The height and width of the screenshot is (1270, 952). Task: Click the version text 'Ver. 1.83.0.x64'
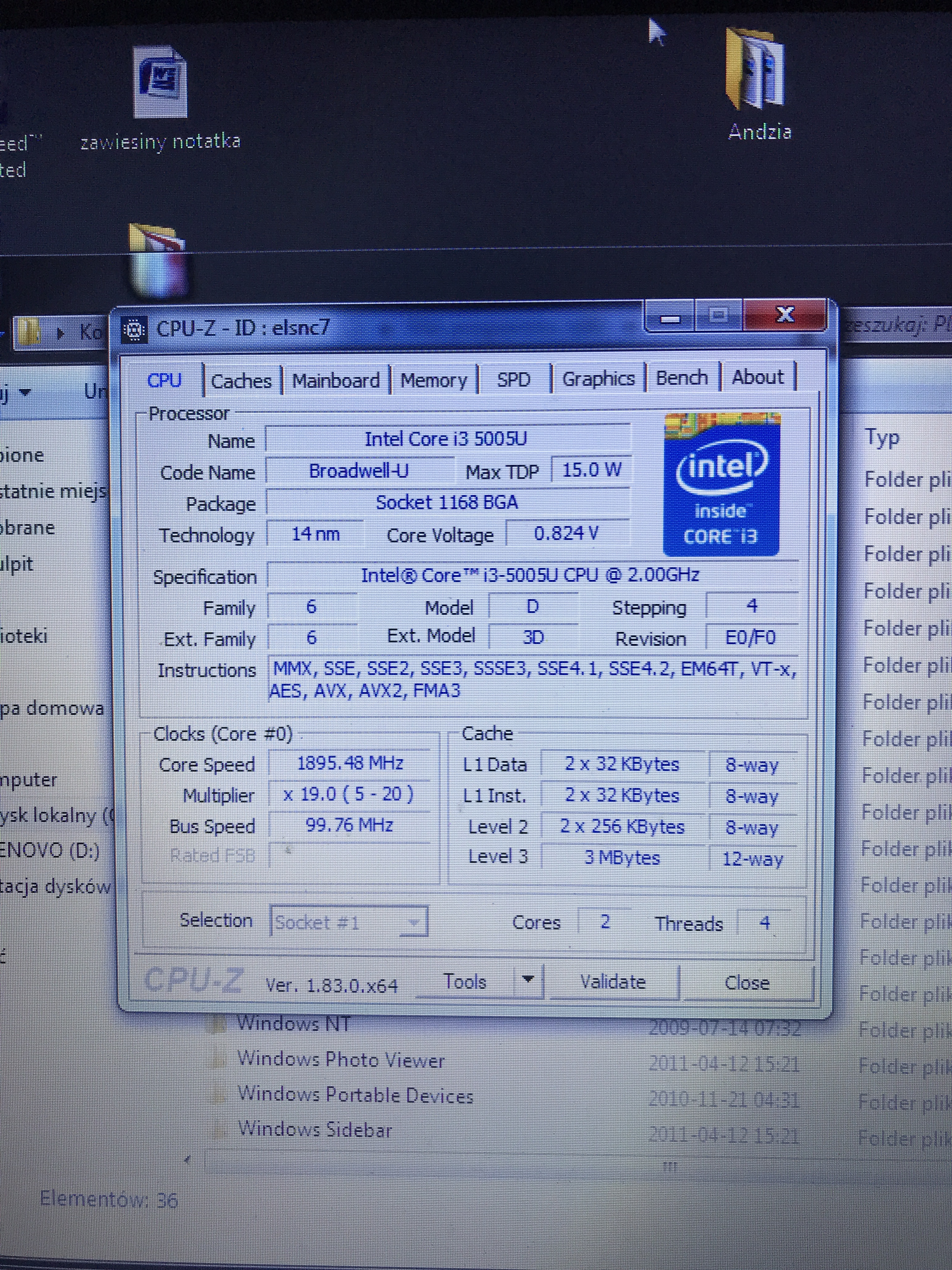[331, 986]
